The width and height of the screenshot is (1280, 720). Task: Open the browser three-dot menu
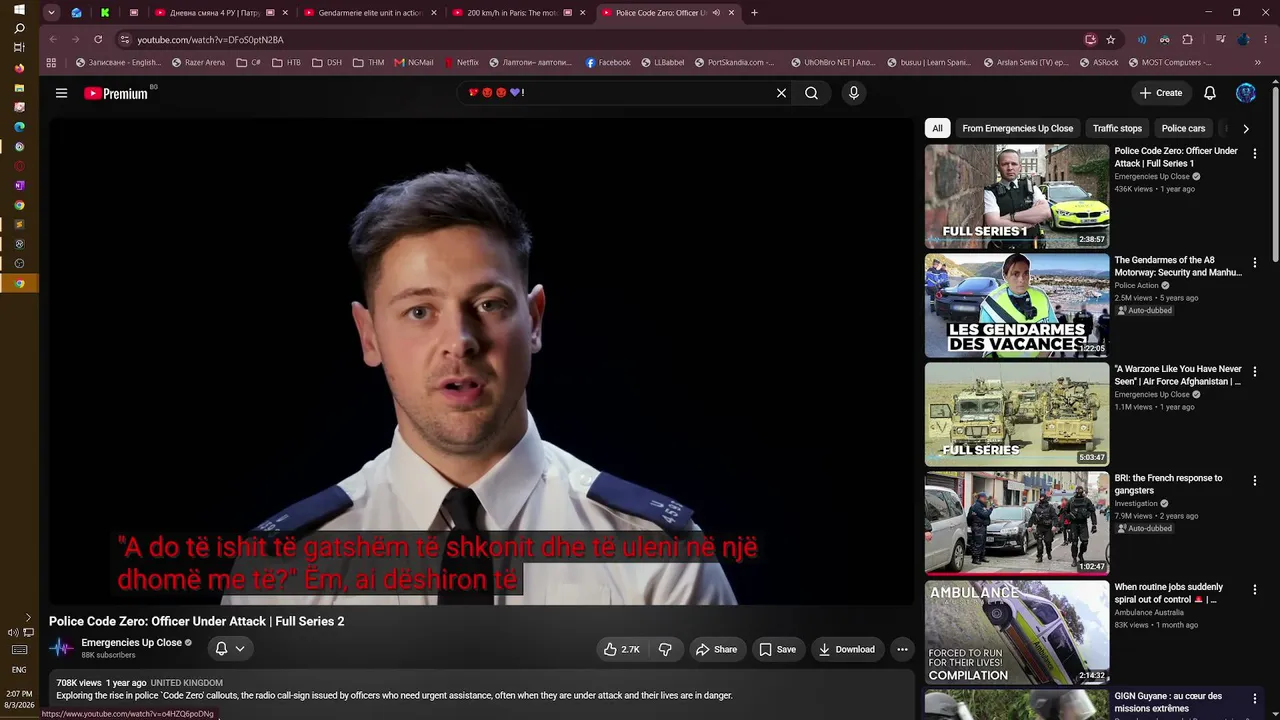pos(1264,39)
